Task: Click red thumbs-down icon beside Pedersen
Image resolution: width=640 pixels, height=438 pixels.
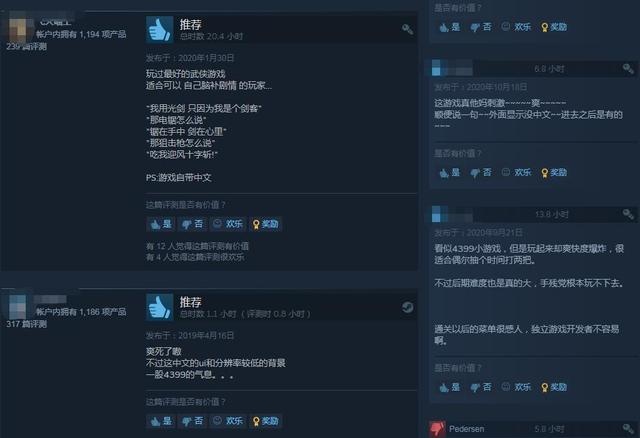Action: (x=437, y=429)
